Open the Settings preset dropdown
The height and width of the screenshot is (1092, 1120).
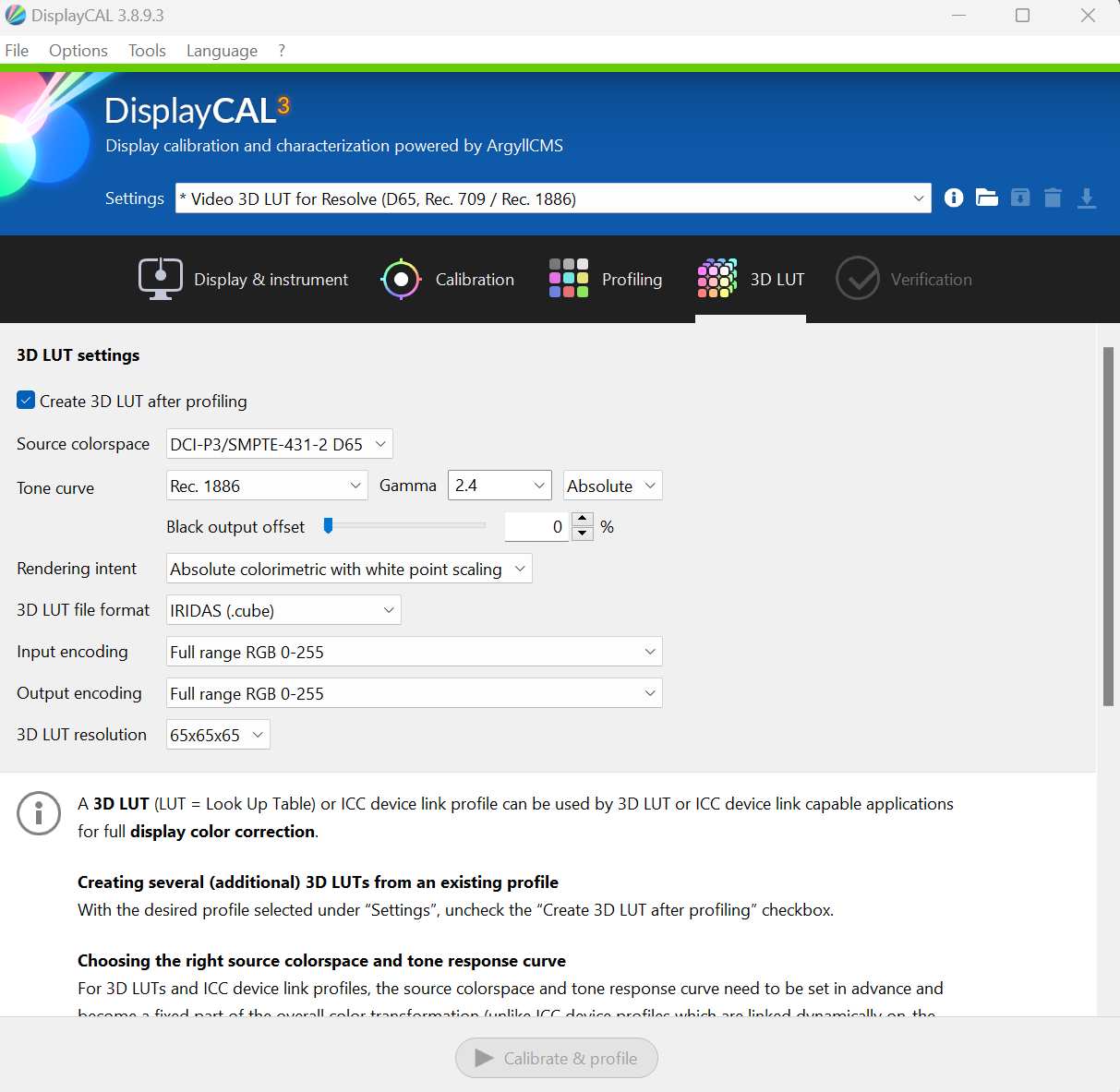pos(553,198)
